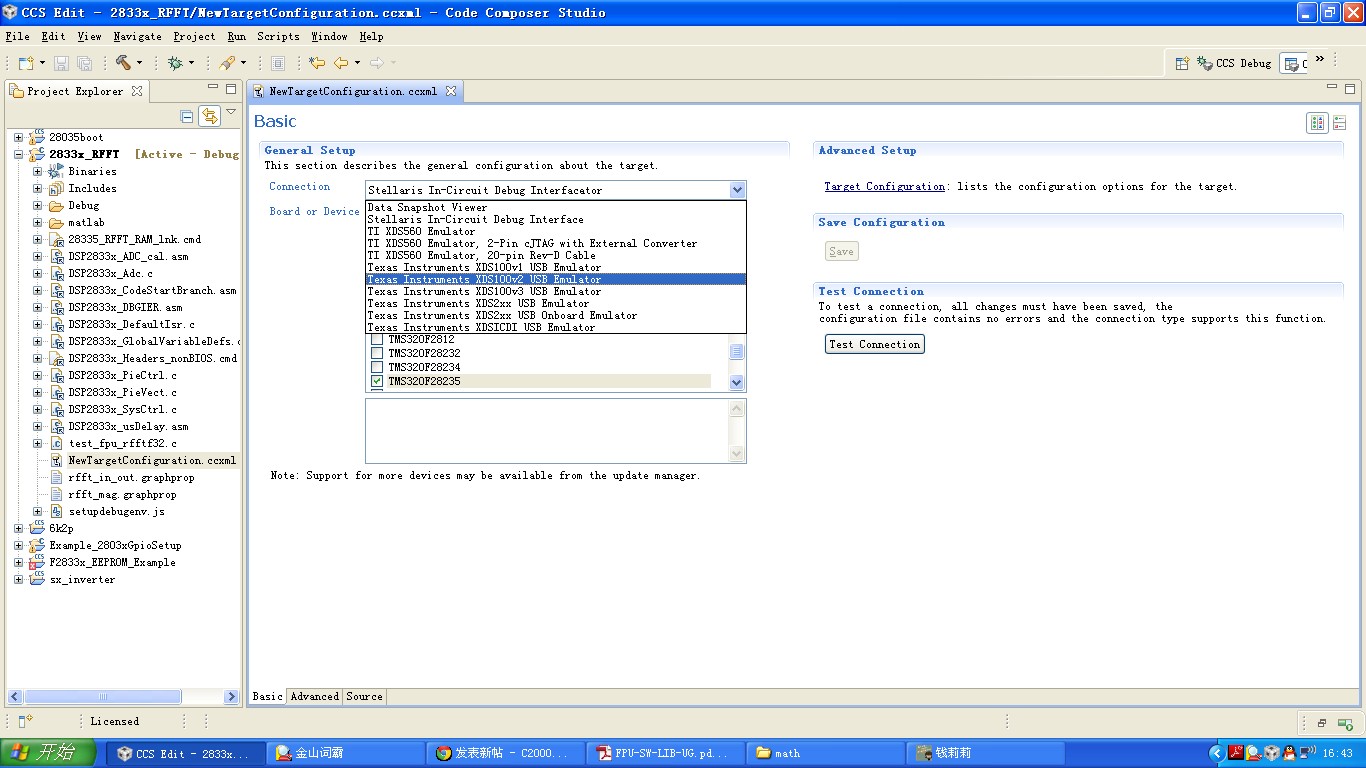
Task: Open the Project Explorer view menu arrow
Action: pos(231,112)
